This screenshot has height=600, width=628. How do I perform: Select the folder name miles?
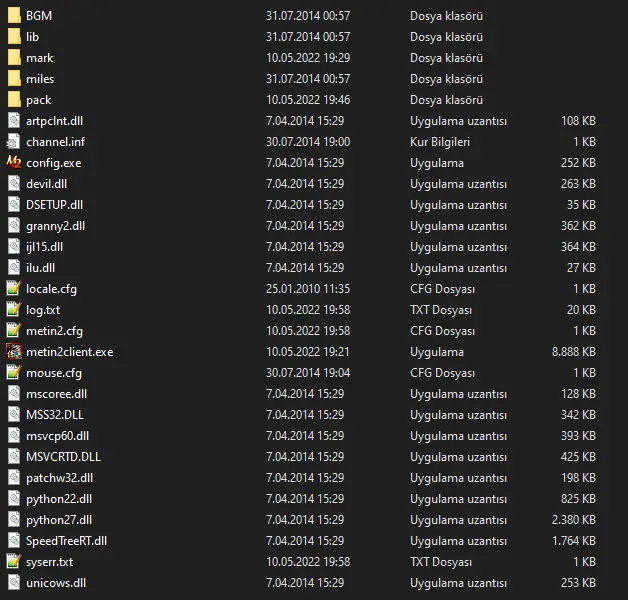(x=40, y=79)
